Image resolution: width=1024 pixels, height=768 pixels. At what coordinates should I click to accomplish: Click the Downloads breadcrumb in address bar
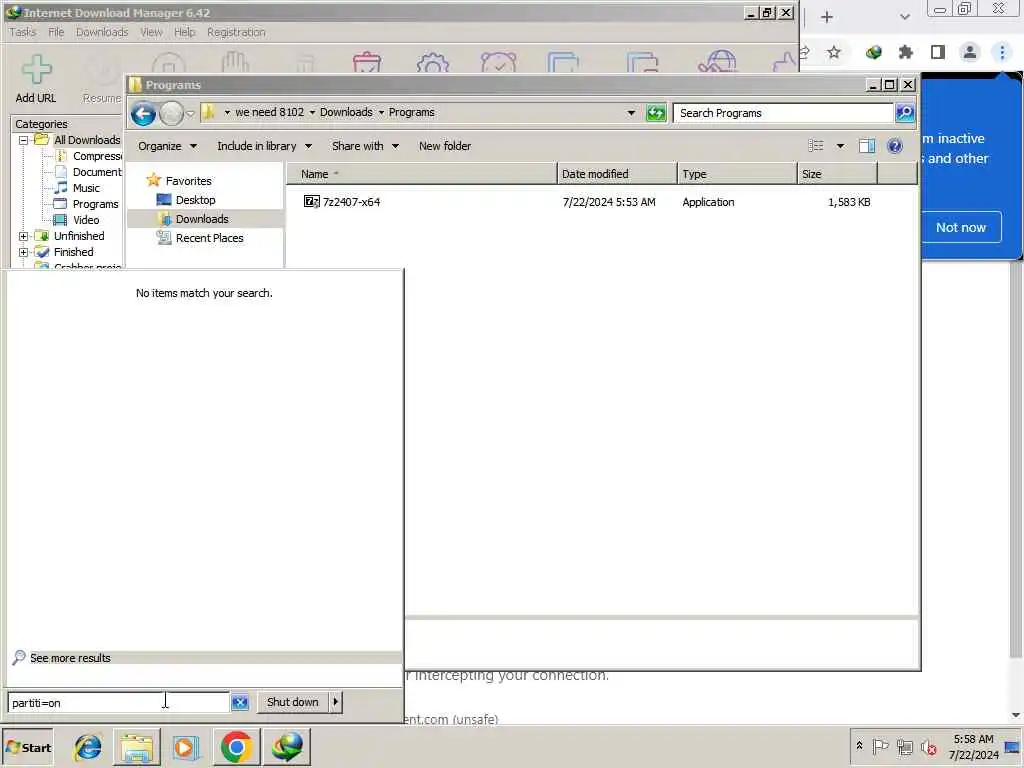coord(346,112)
